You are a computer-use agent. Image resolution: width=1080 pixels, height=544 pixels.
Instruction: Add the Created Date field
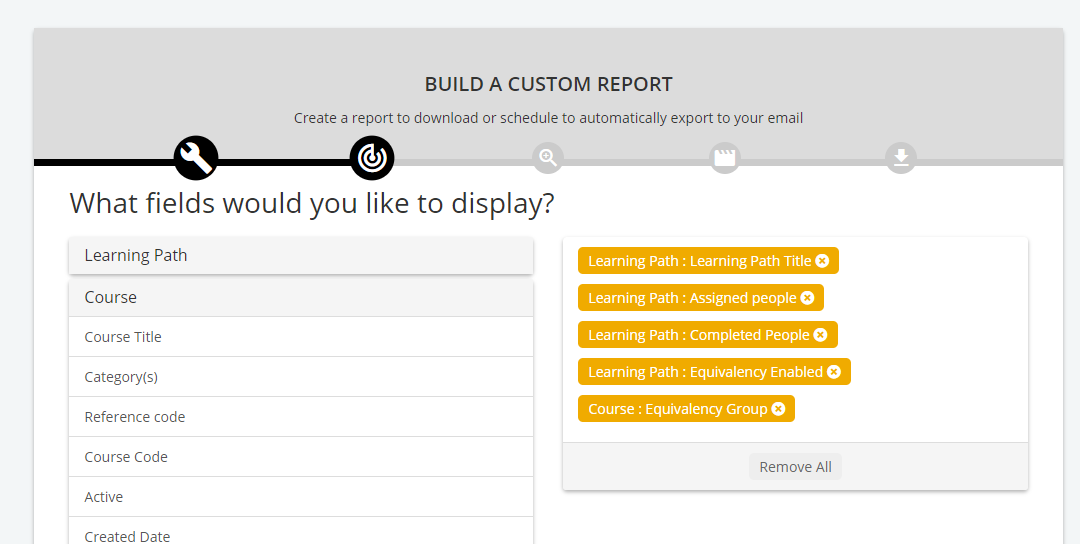coord(301,532)
